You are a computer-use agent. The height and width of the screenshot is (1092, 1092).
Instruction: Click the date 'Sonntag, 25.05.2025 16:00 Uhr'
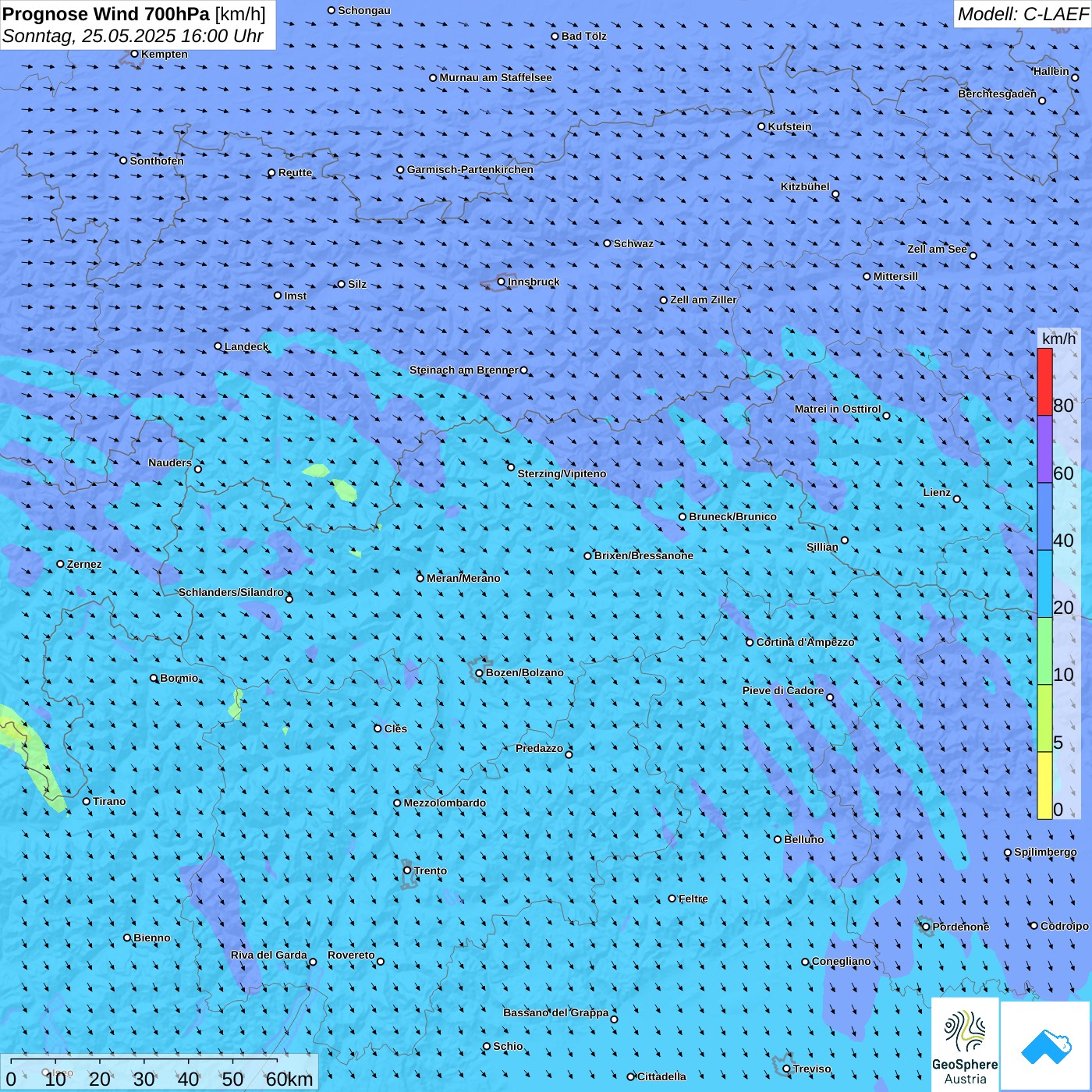tap(133, 36)
